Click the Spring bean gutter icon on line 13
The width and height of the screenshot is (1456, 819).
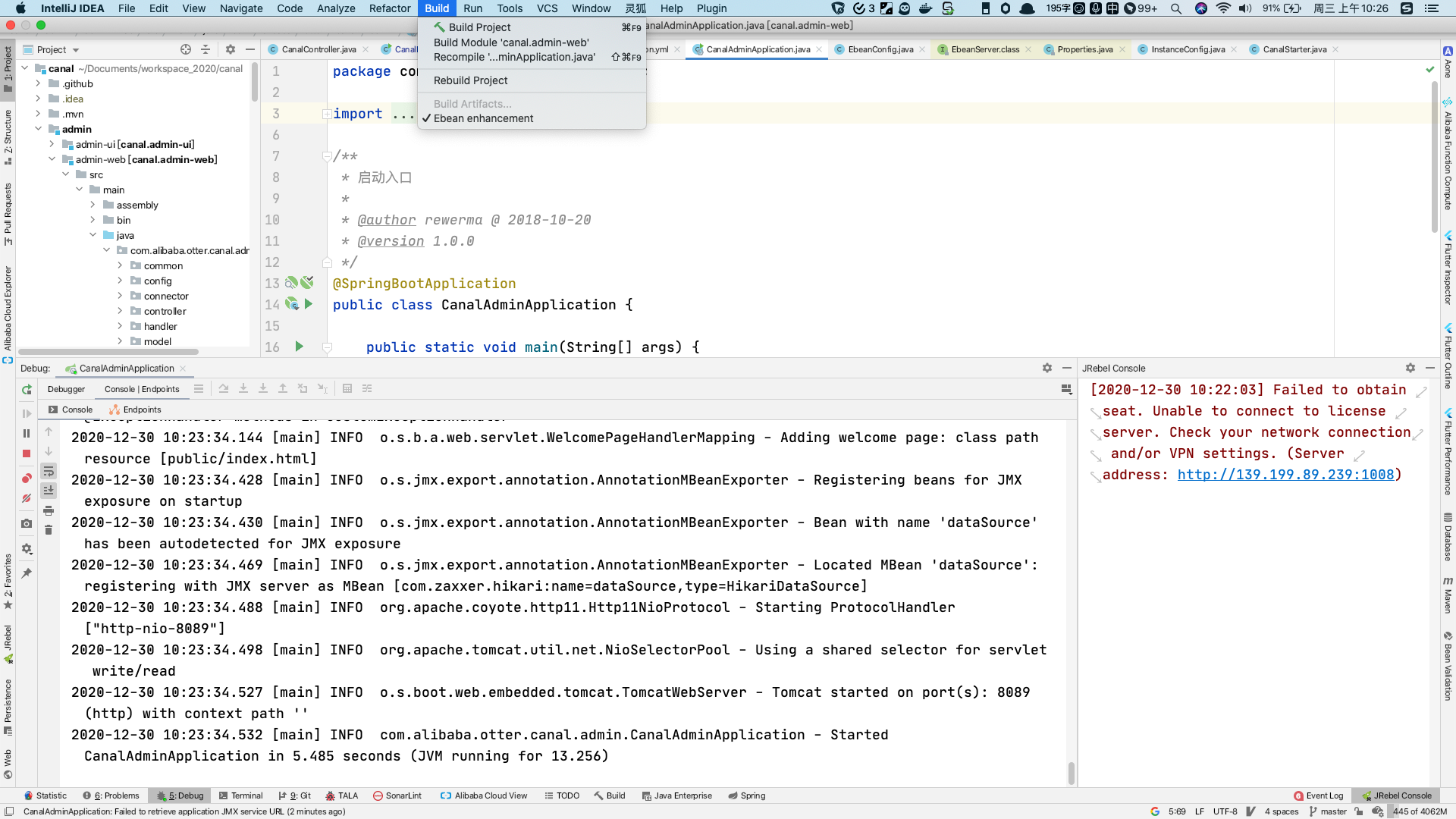pyautogui.click(x=291, y=283)
